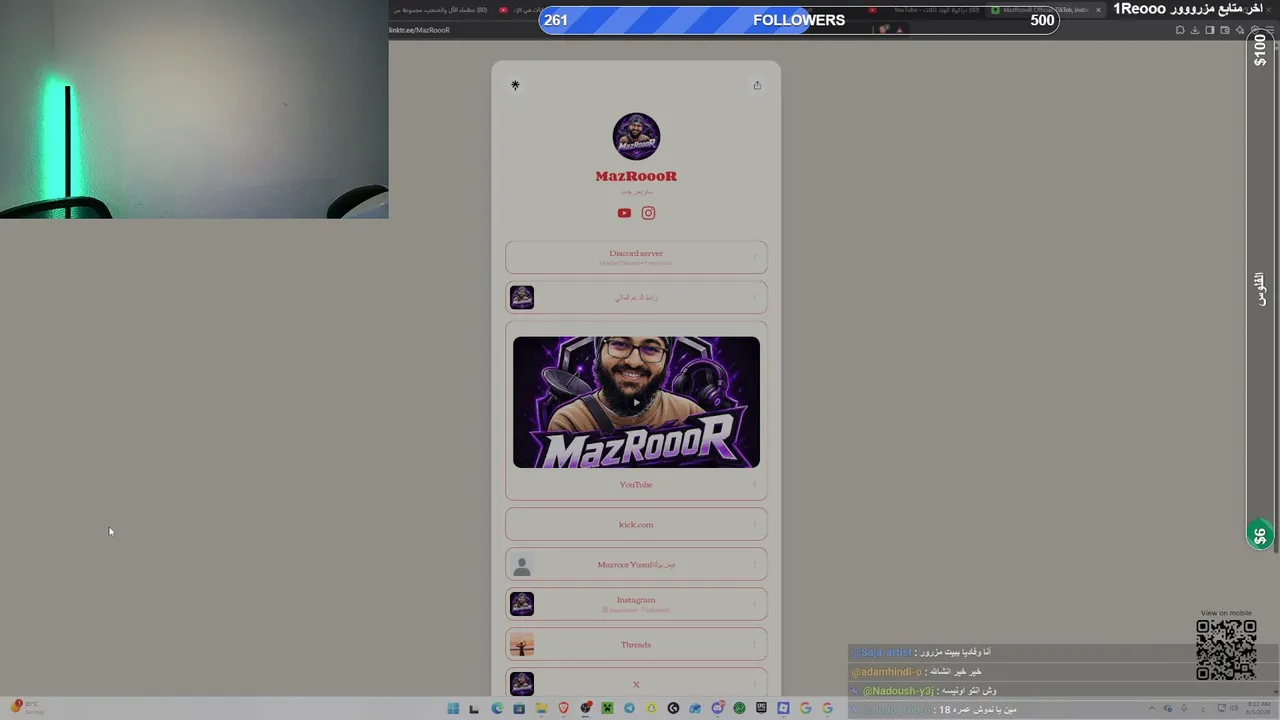This screenshot has height=720, width=1280.
Task: Open the browser downloads icon
Action: [x=1194, y=30]
